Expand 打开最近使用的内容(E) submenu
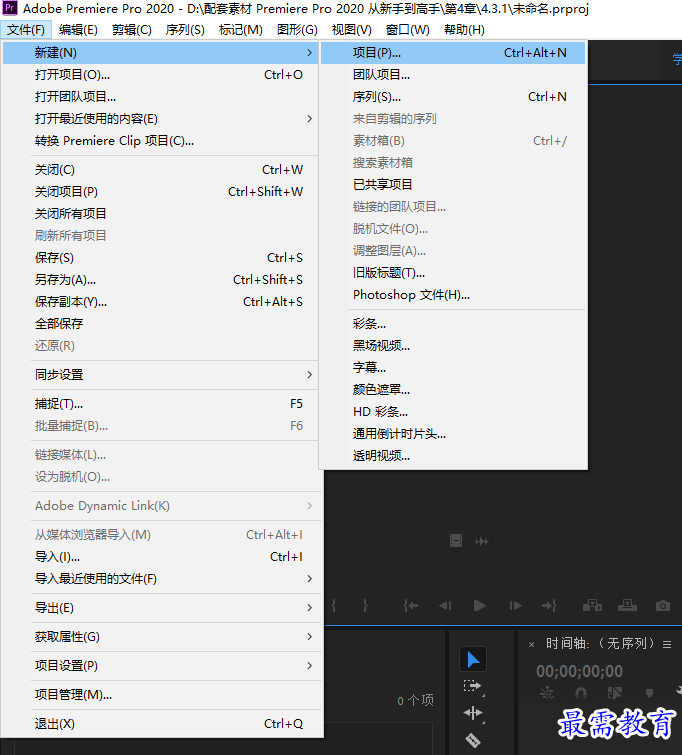 (x=160, y=118)
